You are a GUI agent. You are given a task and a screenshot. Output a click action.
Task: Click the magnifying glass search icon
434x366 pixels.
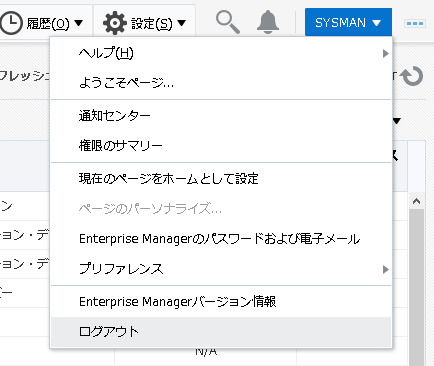coord(228,22)
